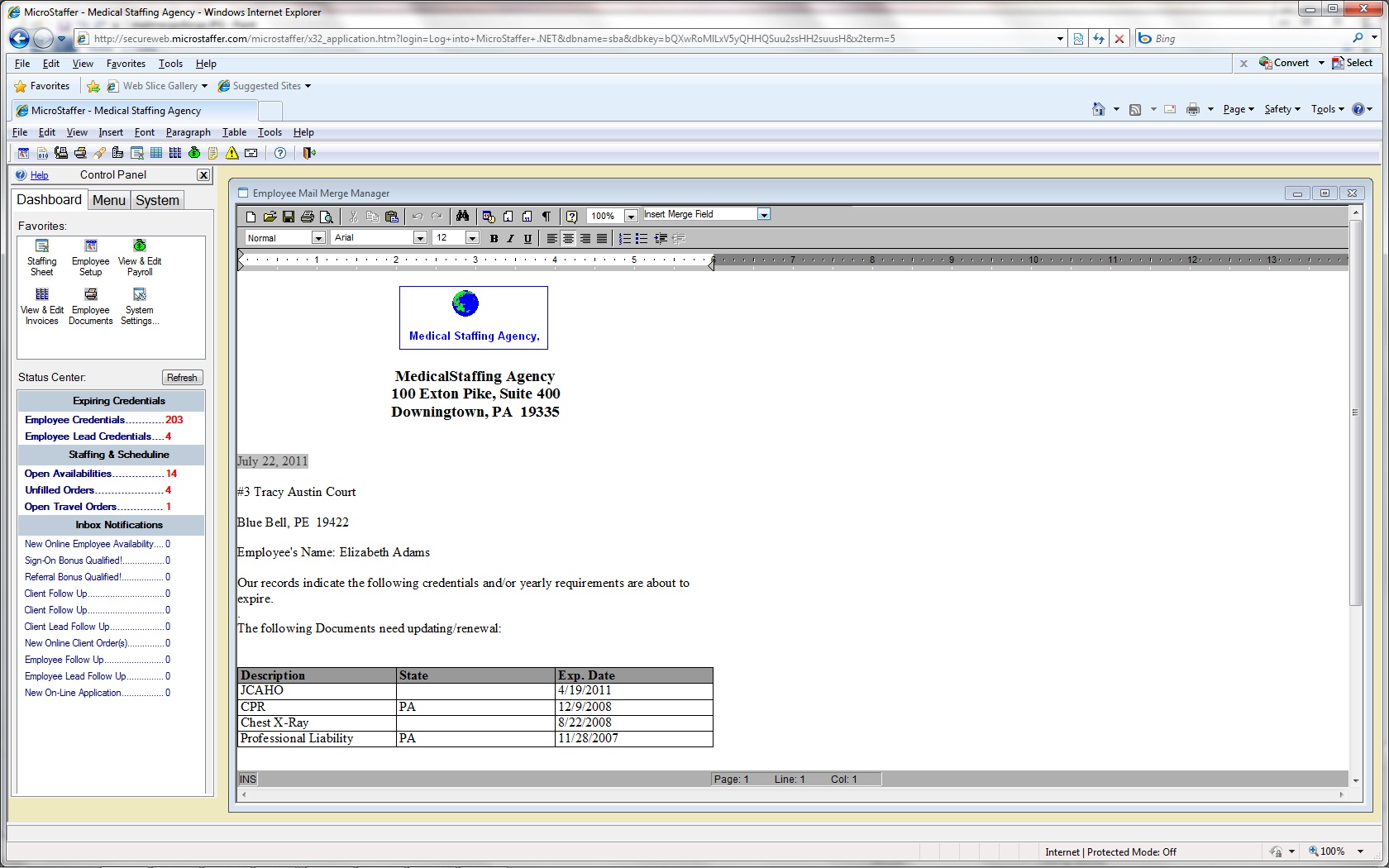Open the Paragraph menu
The height and width of the screenshot is (868, 1389).
coord(188,132)
